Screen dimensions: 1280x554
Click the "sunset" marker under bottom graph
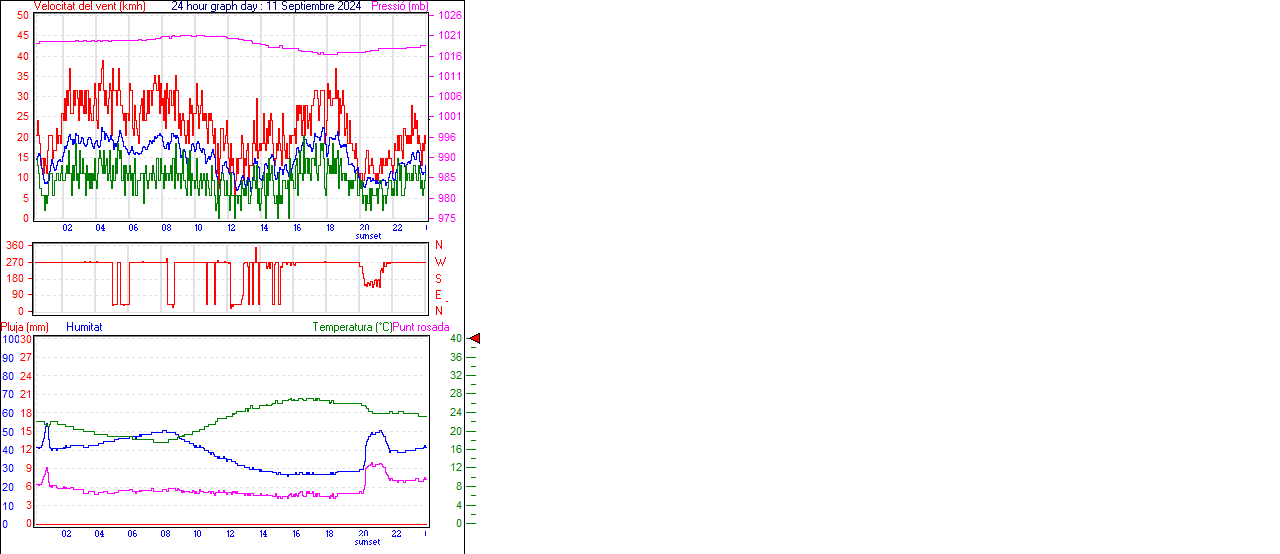(367, 542)
